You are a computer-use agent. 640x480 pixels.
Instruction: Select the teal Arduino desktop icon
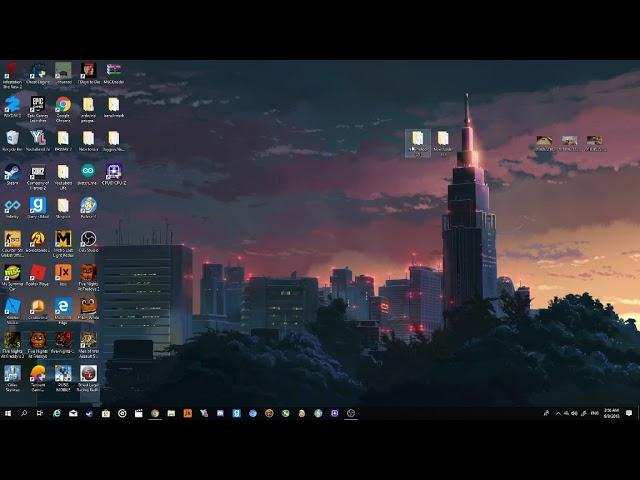88,175
